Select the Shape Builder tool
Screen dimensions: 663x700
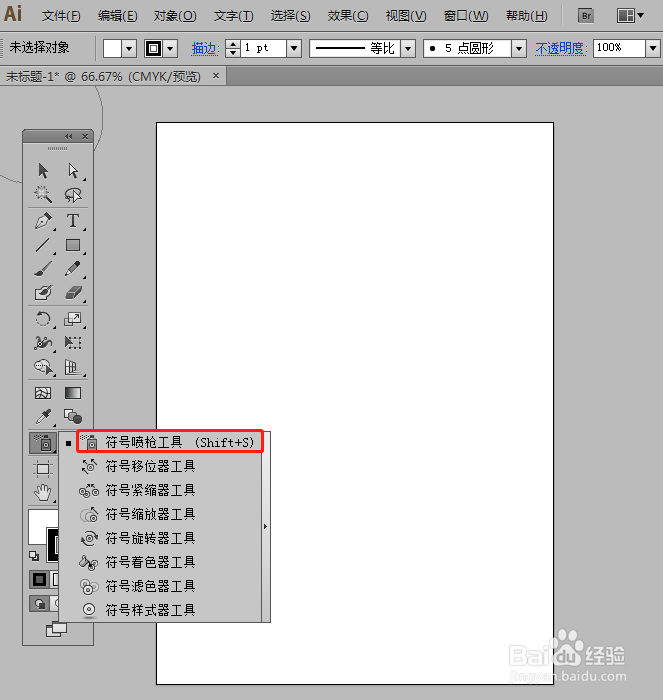point(43,367)
